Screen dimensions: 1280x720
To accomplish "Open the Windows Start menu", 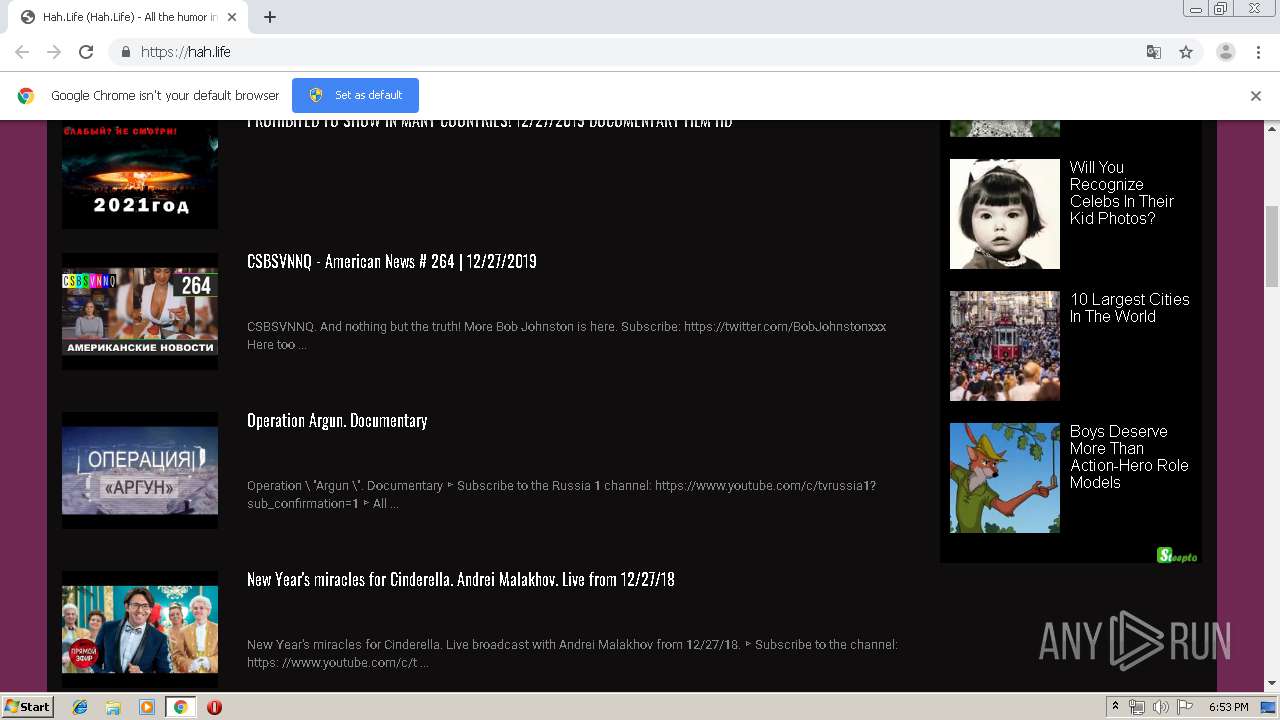I will (28, 707).
